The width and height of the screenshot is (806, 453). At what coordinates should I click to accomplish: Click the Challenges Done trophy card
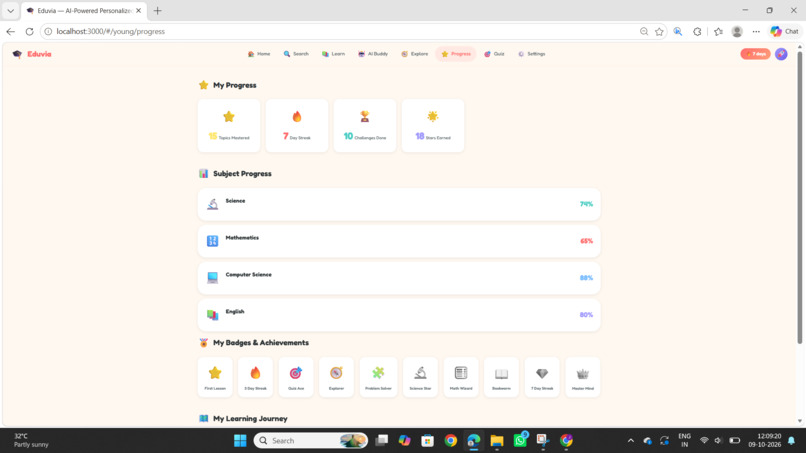pos(364,125)
